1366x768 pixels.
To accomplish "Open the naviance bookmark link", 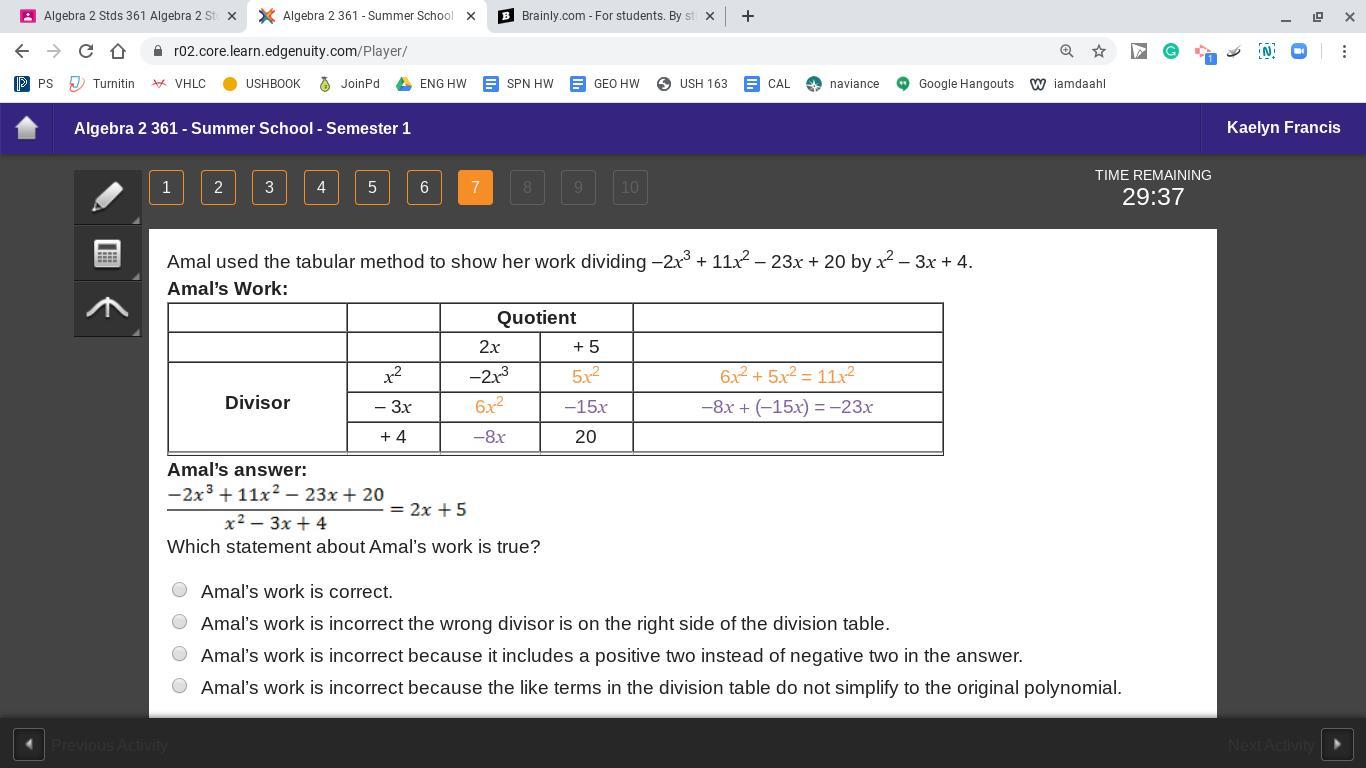I will [843, 84].
